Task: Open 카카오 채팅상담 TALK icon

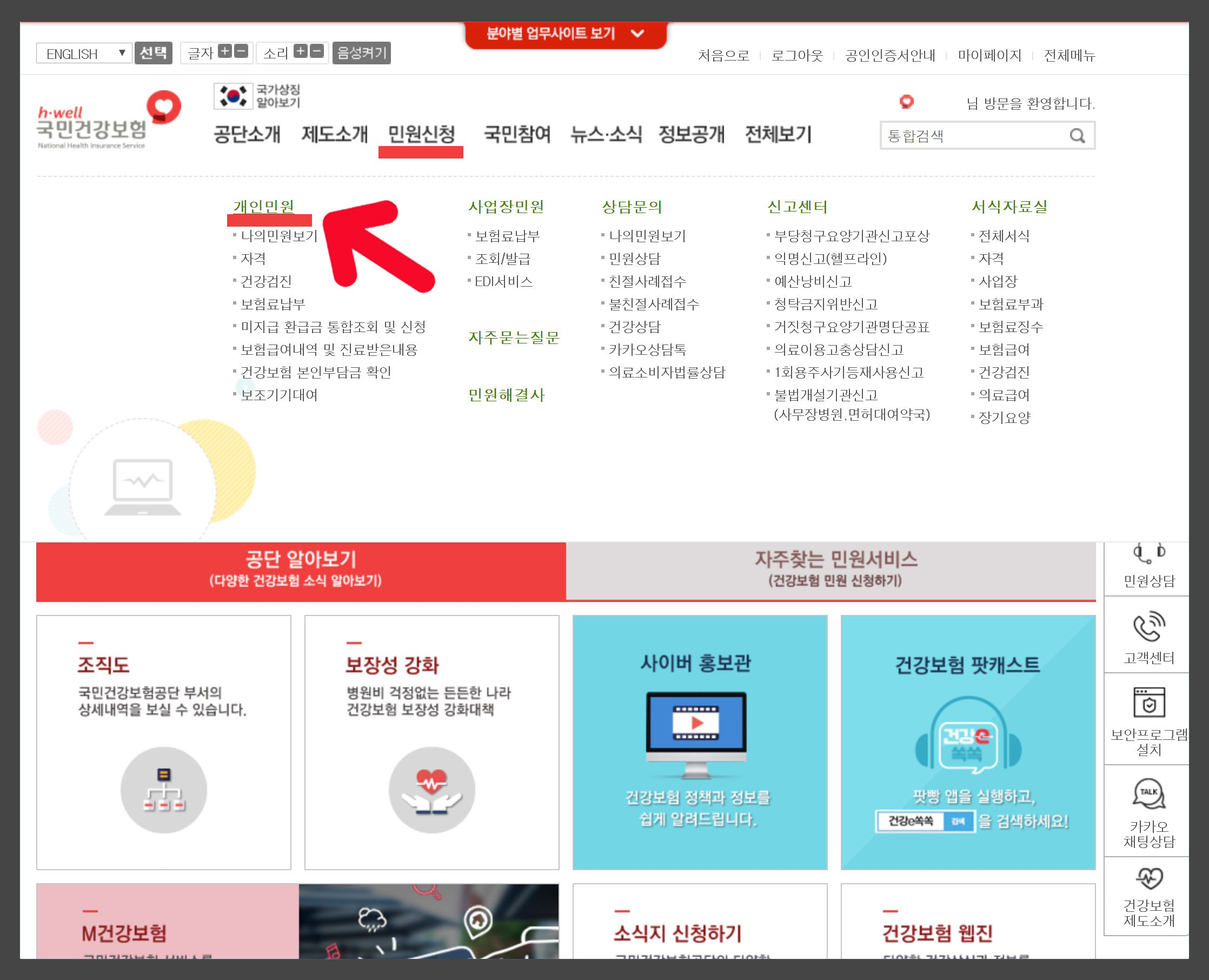Action: coord(1149,794)
